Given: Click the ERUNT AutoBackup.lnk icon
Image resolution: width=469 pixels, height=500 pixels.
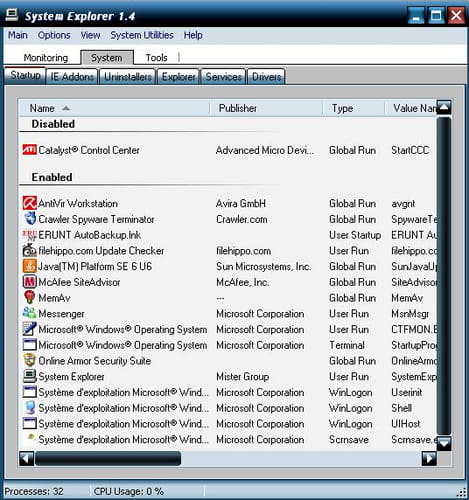Looking at the screenshot, I should (x=29, y=235).
